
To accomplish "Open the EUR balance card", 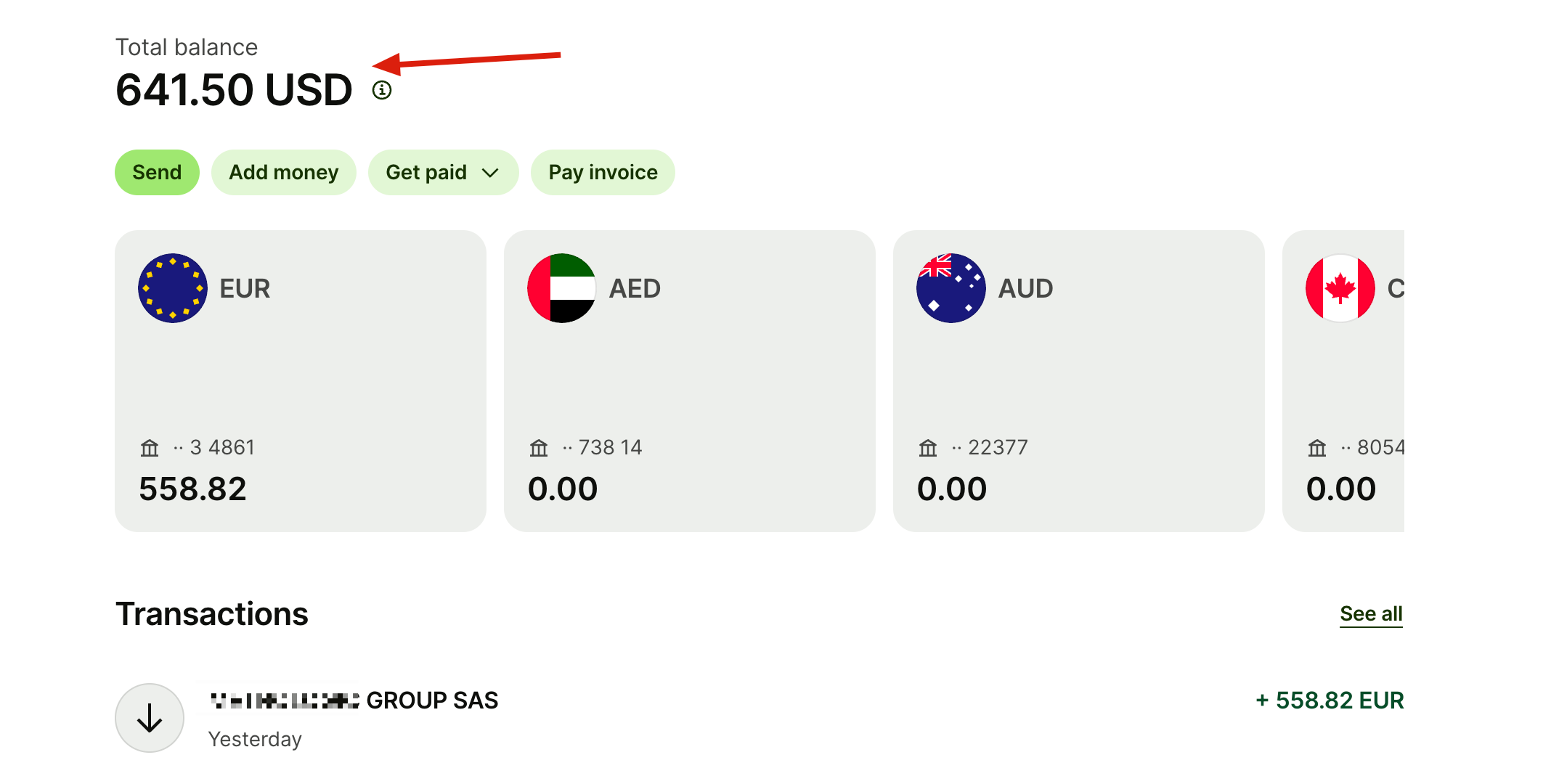I will coord(301,381).
